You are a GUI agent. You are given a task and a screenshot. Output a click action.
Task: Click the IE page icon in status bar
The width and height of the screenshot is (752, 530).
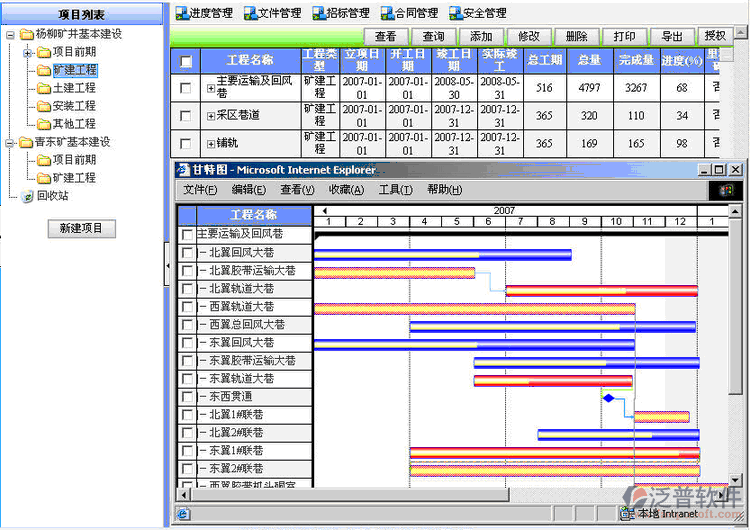click(183, 514)
